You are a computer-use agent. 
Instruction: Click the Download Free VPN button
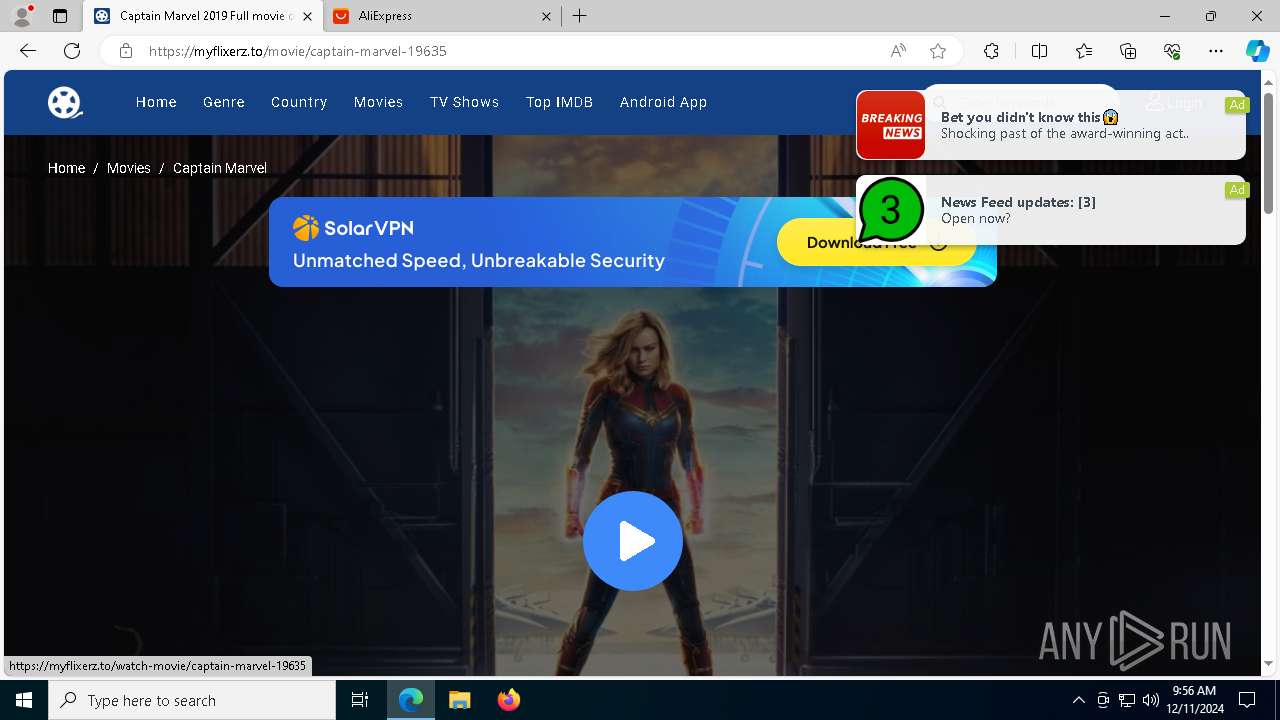point(876,242)
